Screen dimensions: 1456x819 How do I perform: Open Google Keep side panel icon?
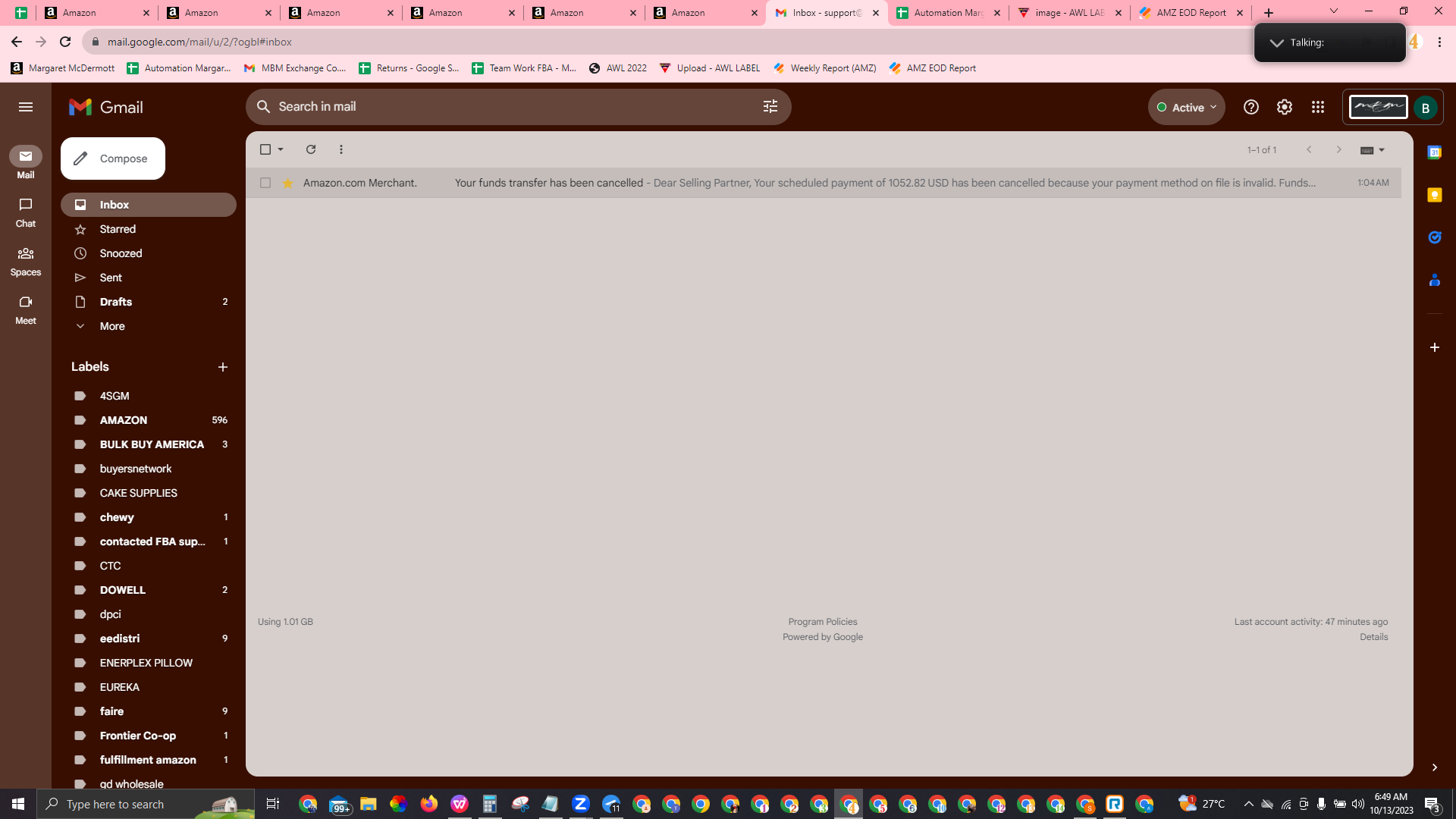coord(1435,195)
